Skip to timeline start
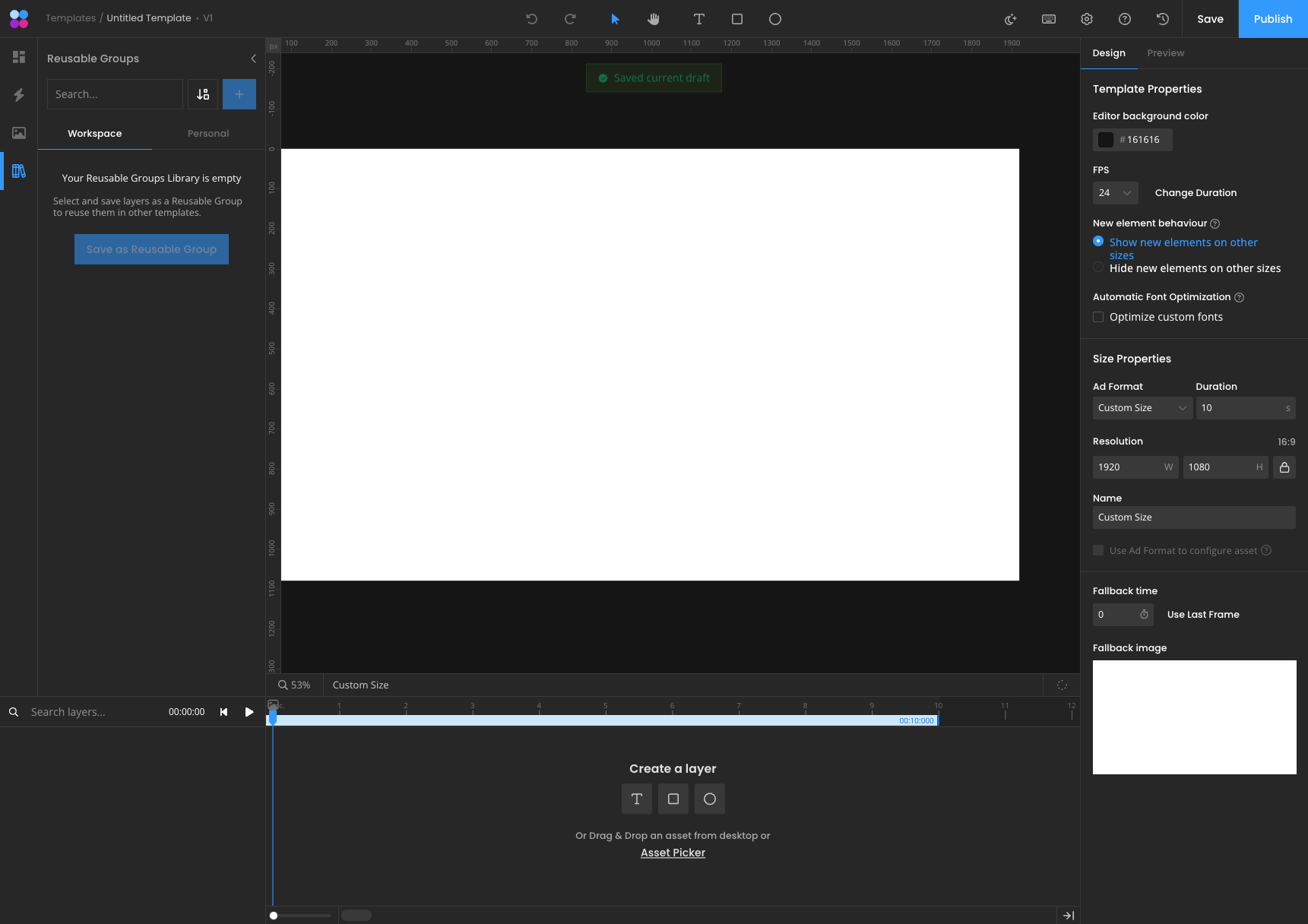 click(223, 712)
